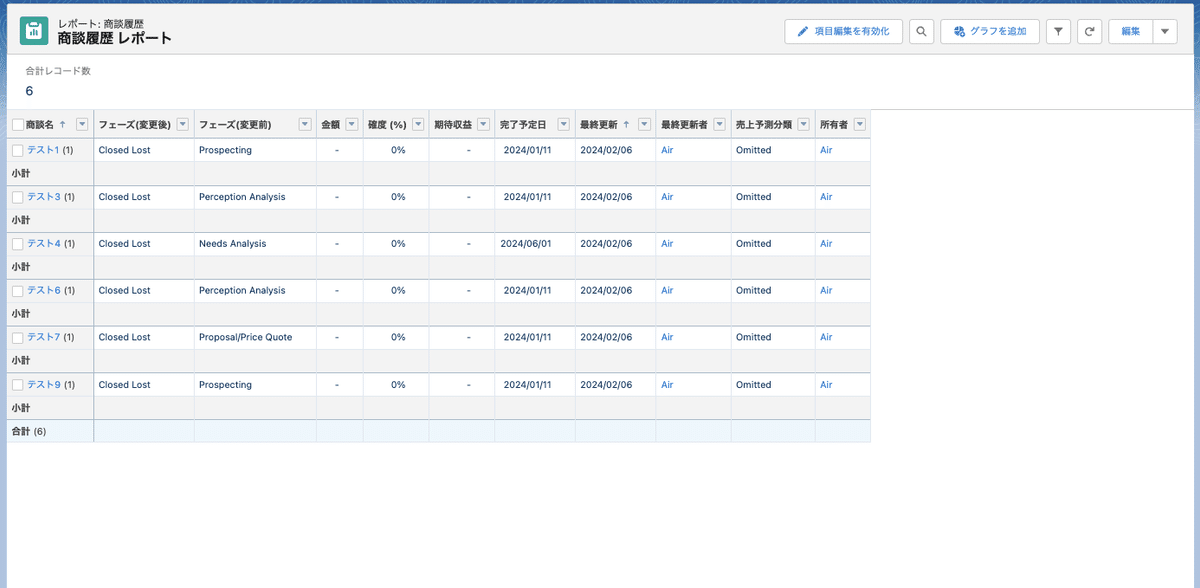Select Prospecting cell in テスト1 row
Viewport: 1200px width, 588px height.
pos(255,150)
